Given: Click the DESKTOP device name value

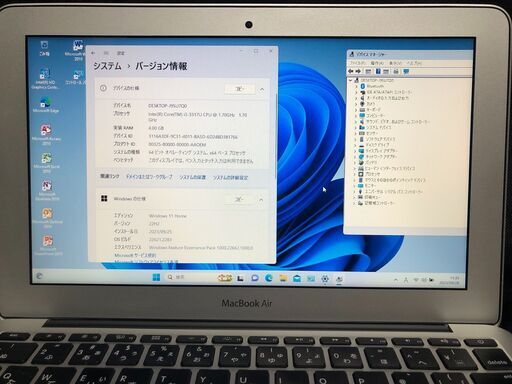Looking at the screenshot, I should [x=168, y=106].
